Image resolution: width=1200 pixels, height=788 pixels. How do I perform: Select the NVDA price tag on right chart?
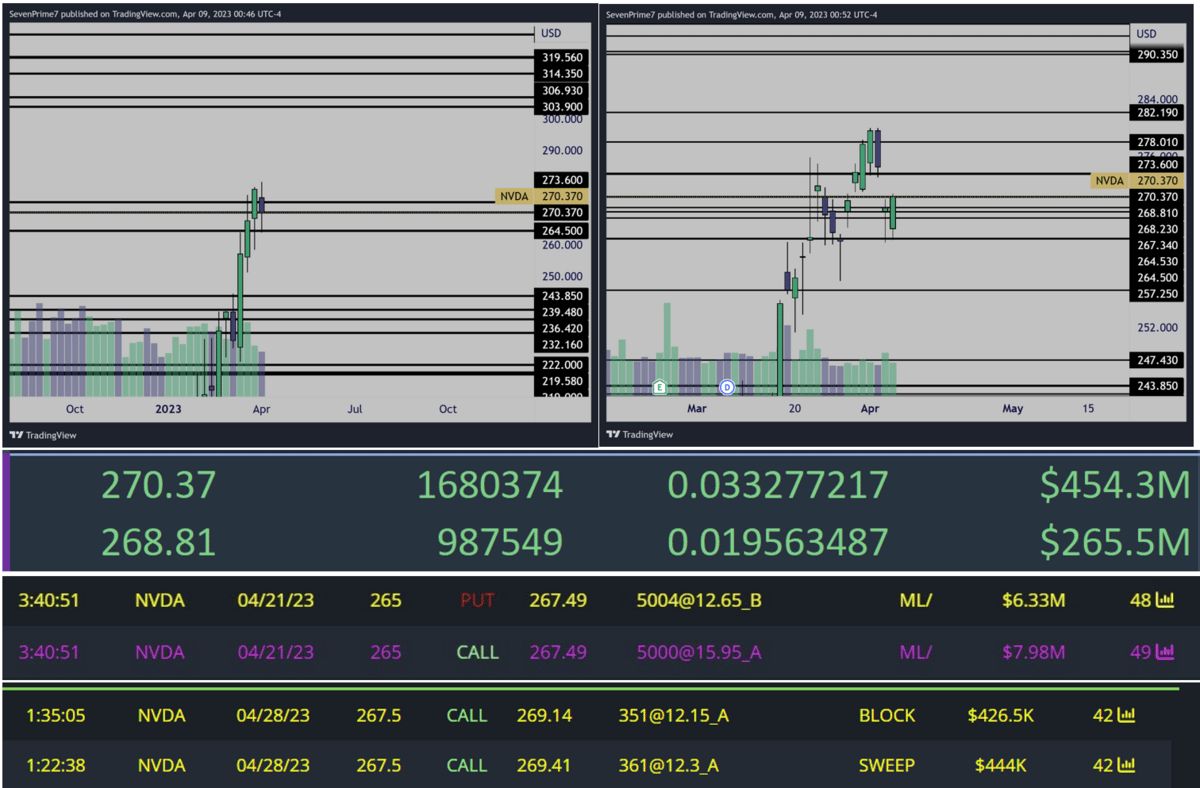(x=1139, y=181)
